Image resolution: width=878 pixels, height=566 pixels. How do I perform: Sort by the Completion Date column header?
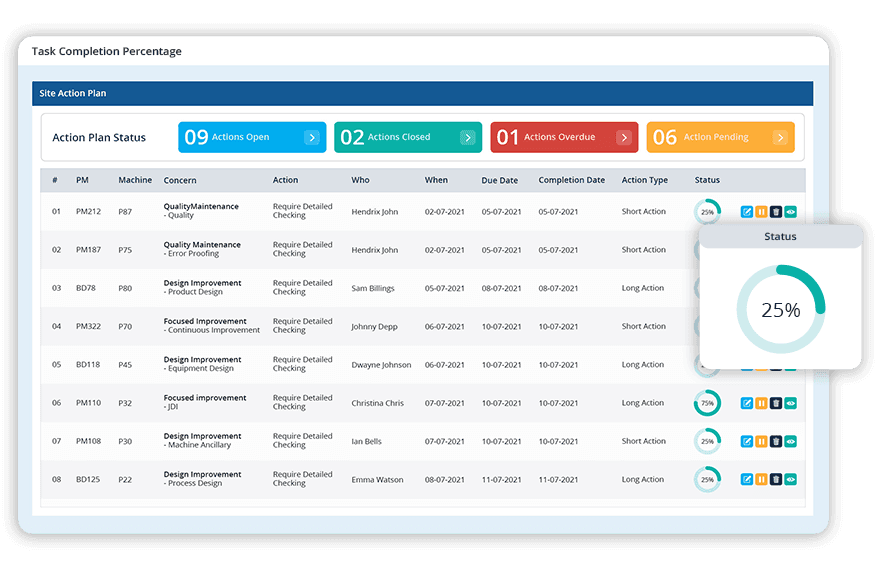click(572, 180)
